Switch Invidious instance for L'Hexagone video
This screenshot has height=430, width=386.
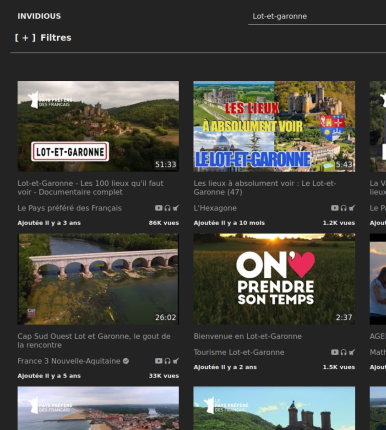(352, 208)
